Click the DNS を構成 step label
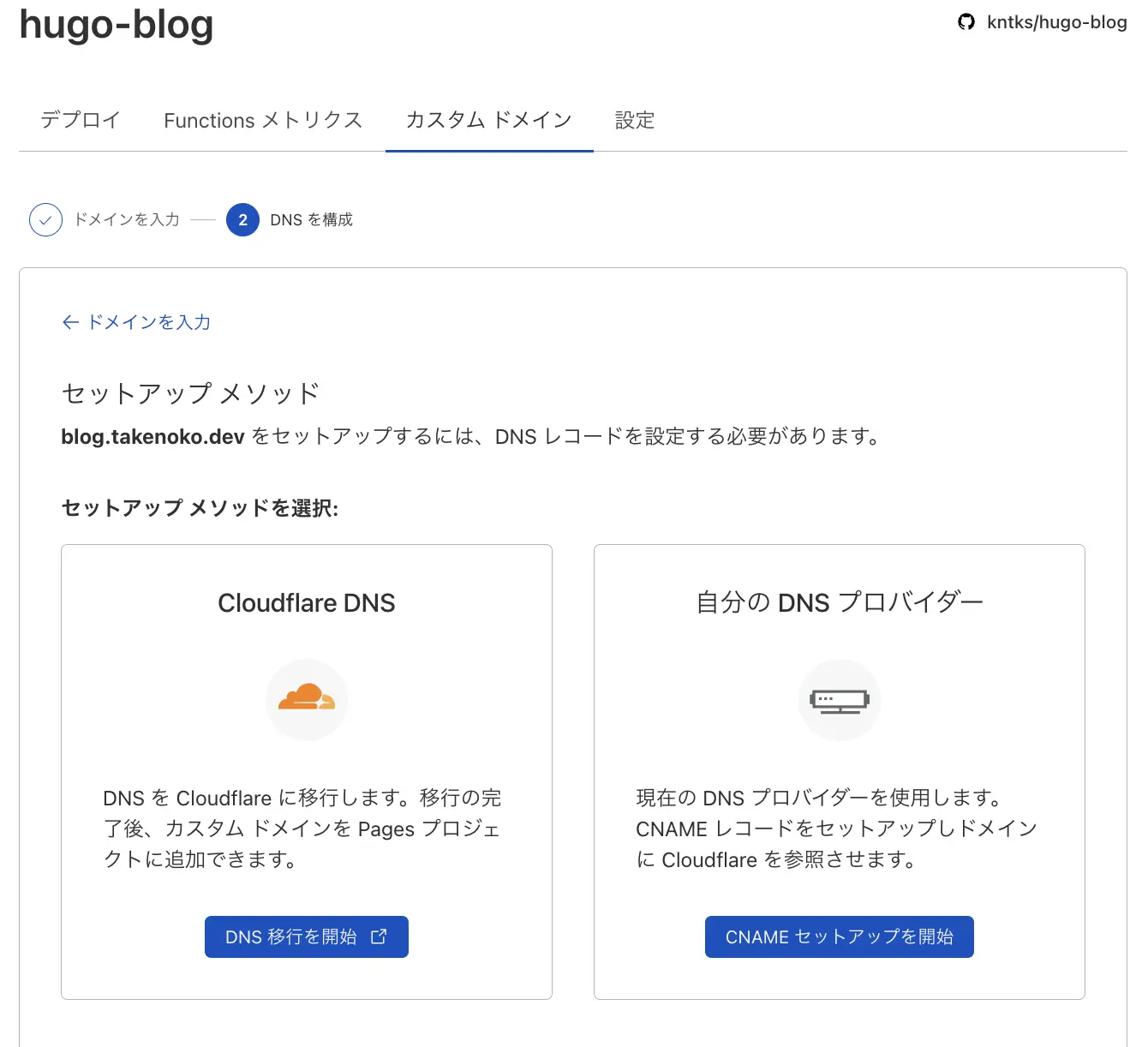The height and width of the screenshot is (1047, 1148). click(311, 220)
